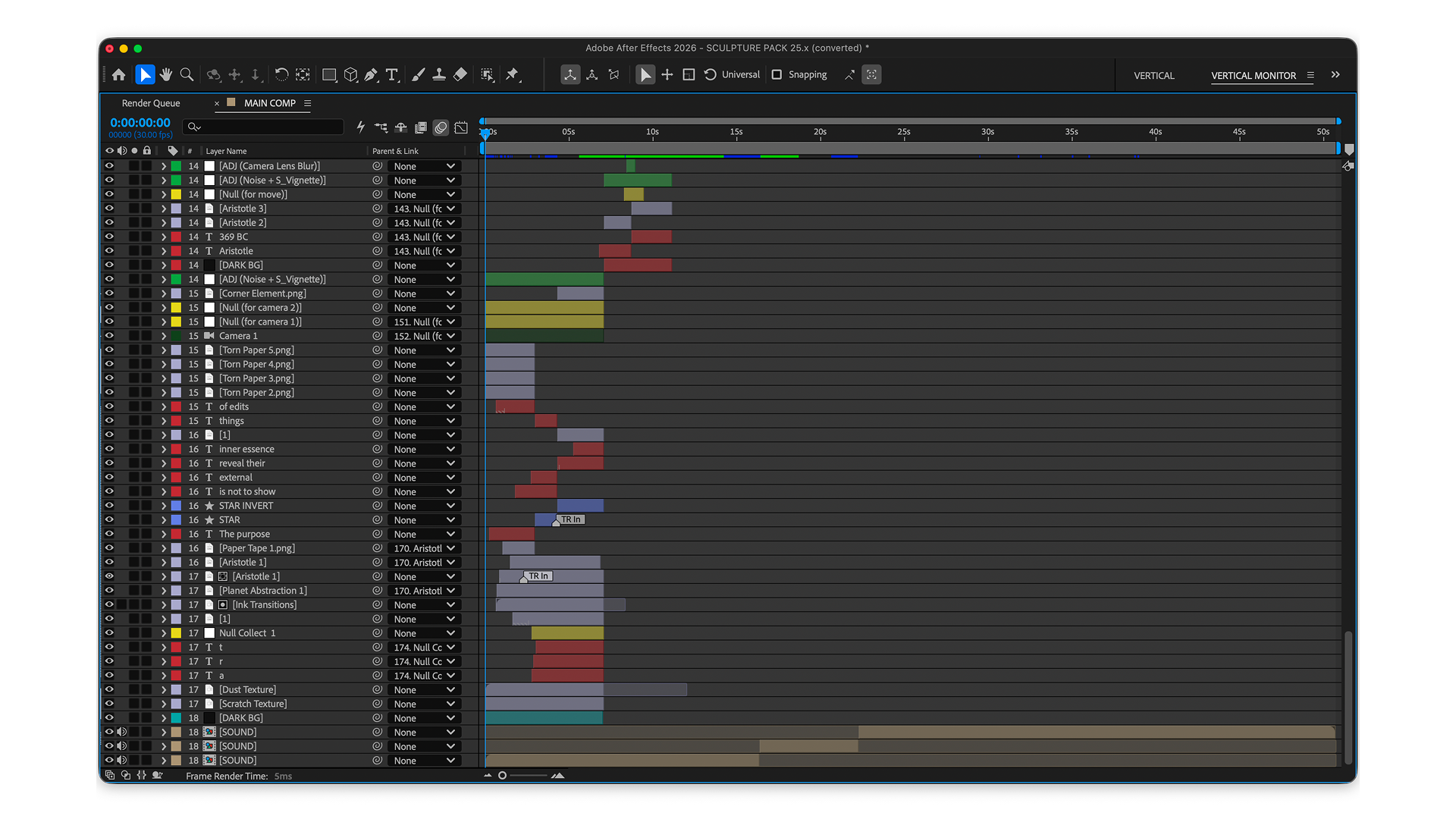Viewport: 1456px width, 819px height.
Task: Open parent dropdown for Null Collect 1
Action: (x=424, y=633)
